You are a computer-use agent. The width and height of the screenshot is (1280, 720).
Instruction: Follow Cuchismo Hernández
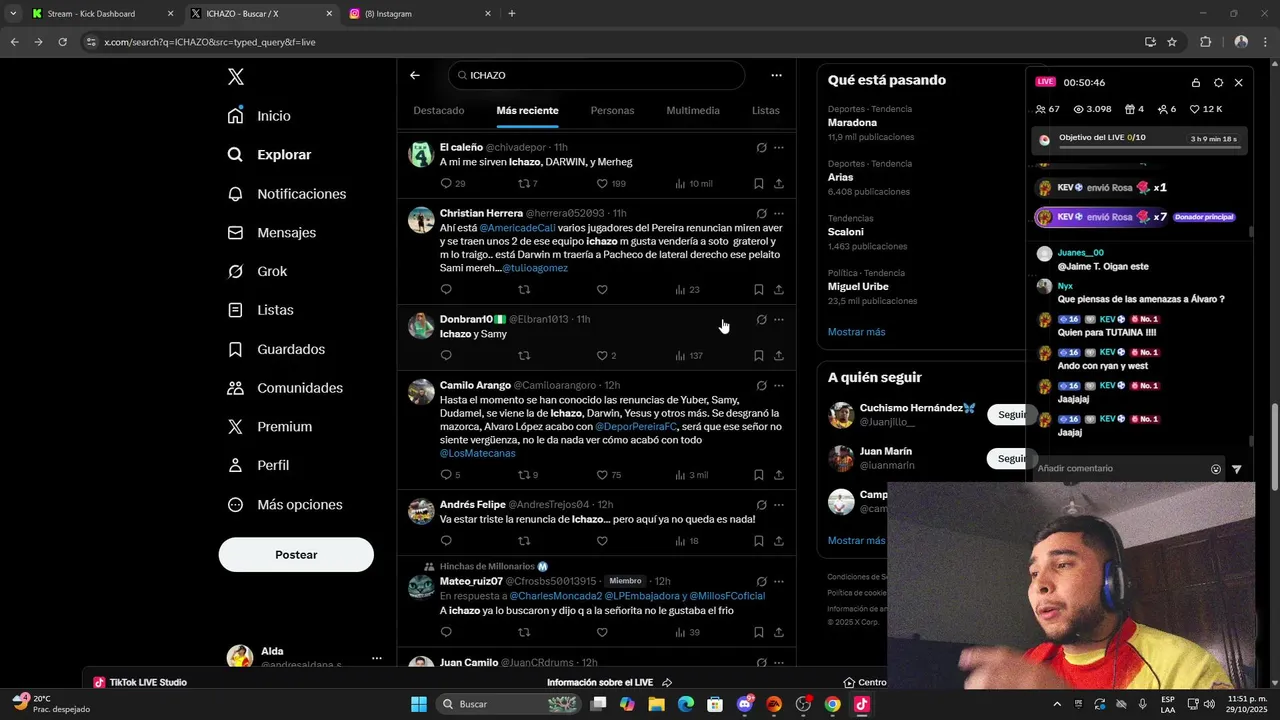coord(1012,414)
